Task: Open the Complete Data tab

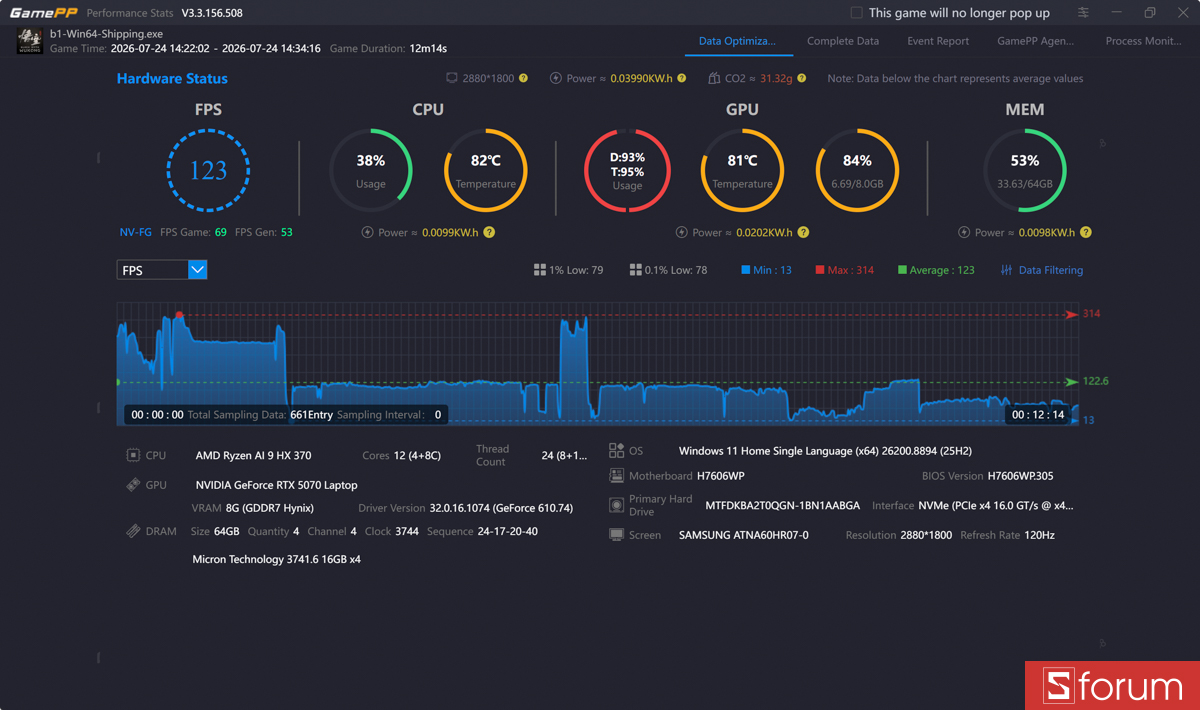Action: point(843,41)
